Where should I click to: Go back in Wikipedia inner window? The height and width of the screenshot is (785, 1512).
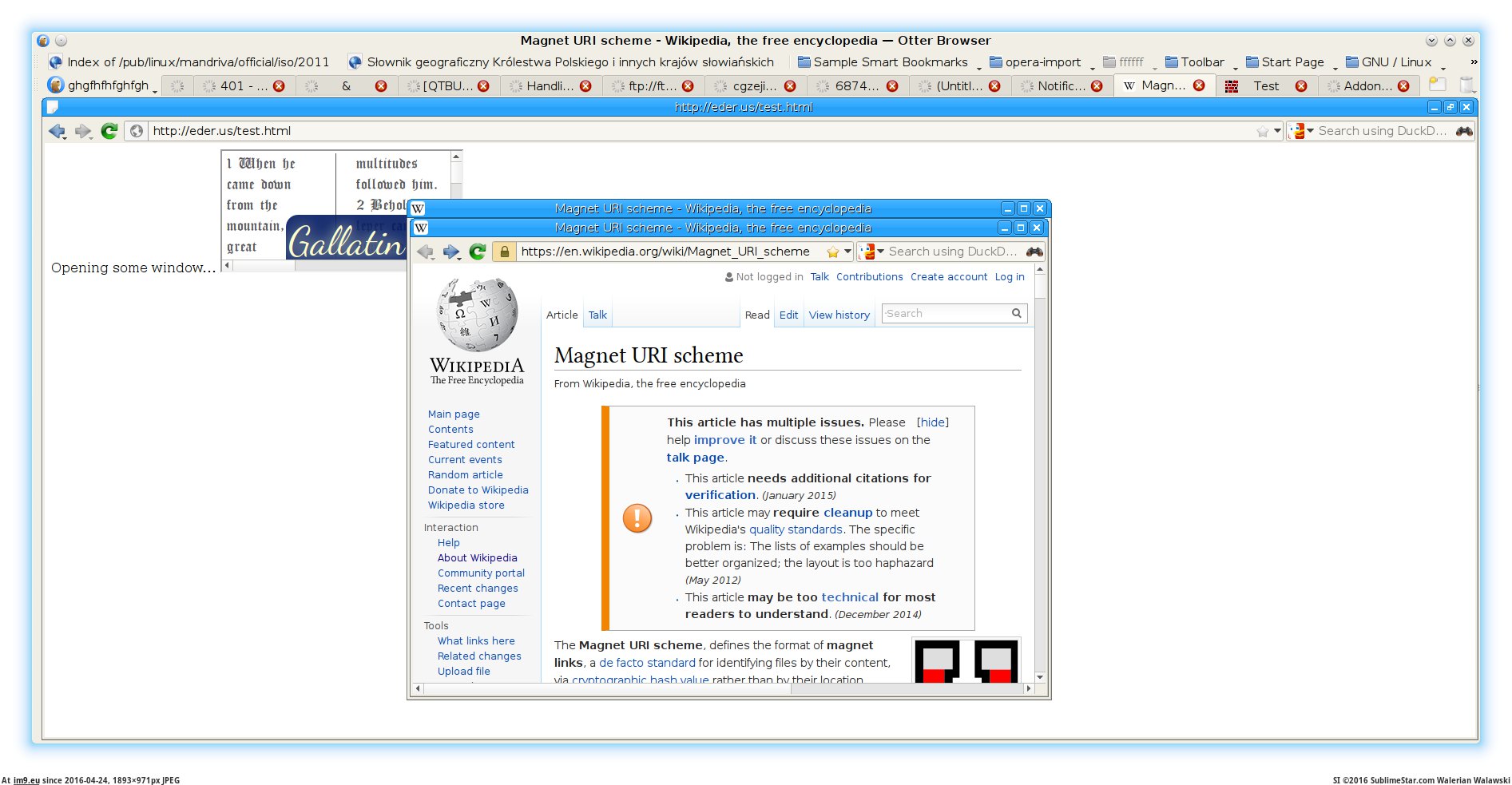point(426,252)
